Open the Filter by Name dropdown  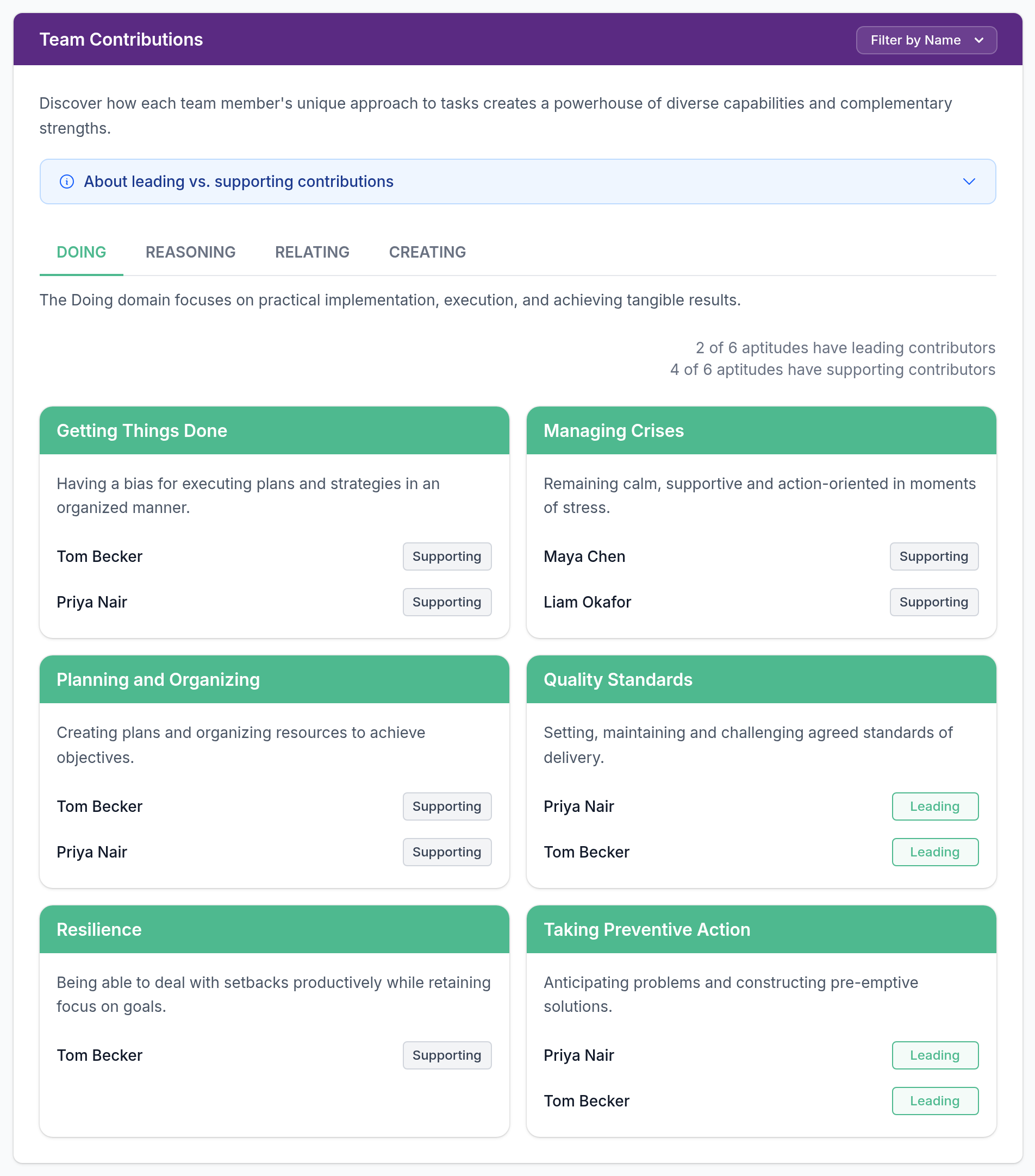click(926, 40)
